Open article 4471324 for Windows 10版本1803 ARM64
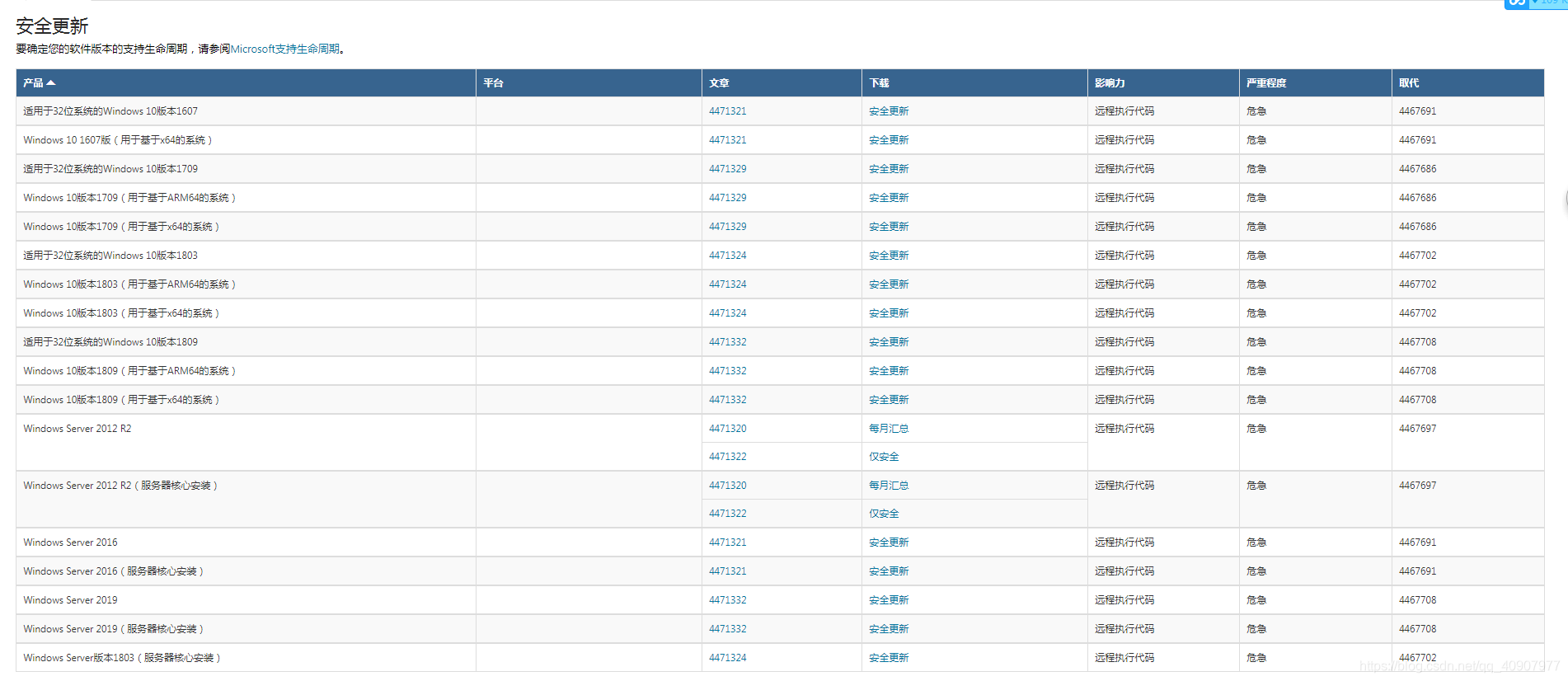1568x681 pixels. (728, 284)
